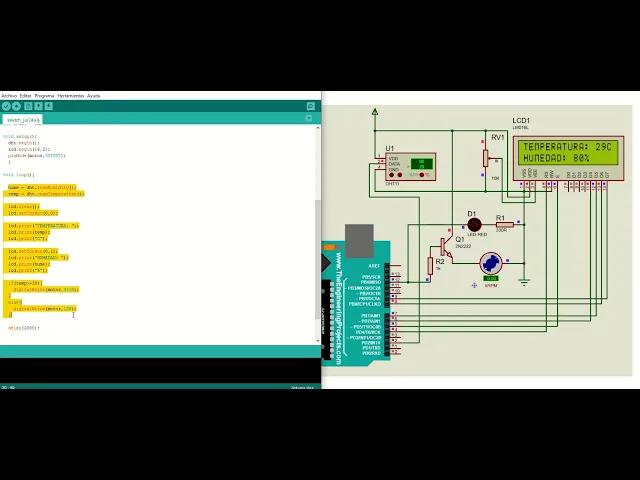The height and width of the screenshot is (480, 640).
Task: Click the AREF pin label on Arduino board
Action: (x=374, y=266)
